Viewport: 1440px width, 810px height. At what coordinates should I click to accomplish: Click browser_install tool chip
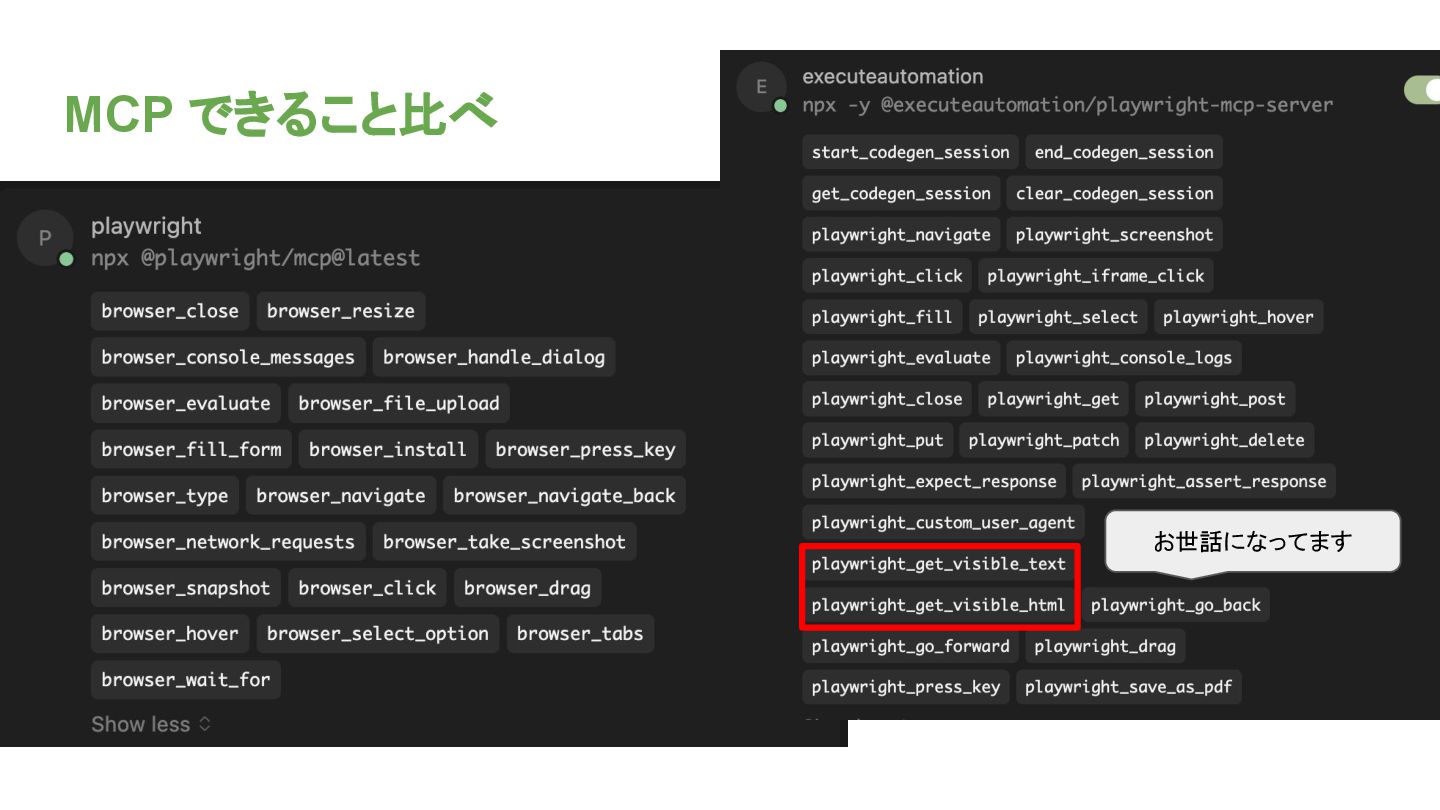click(388, 449)
